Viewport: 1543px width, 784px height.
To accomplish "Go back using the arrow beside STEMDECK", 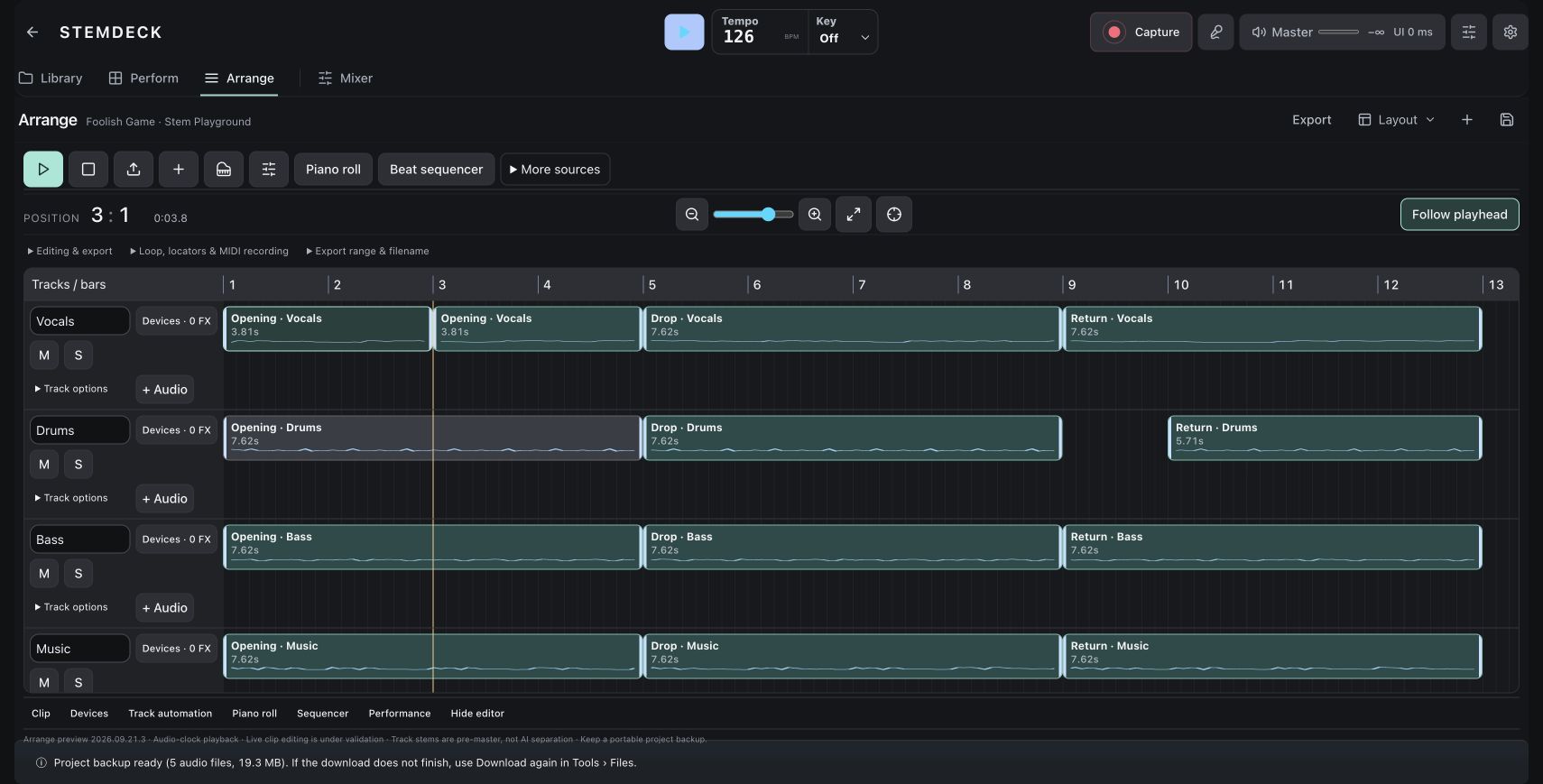I will 32,32.
